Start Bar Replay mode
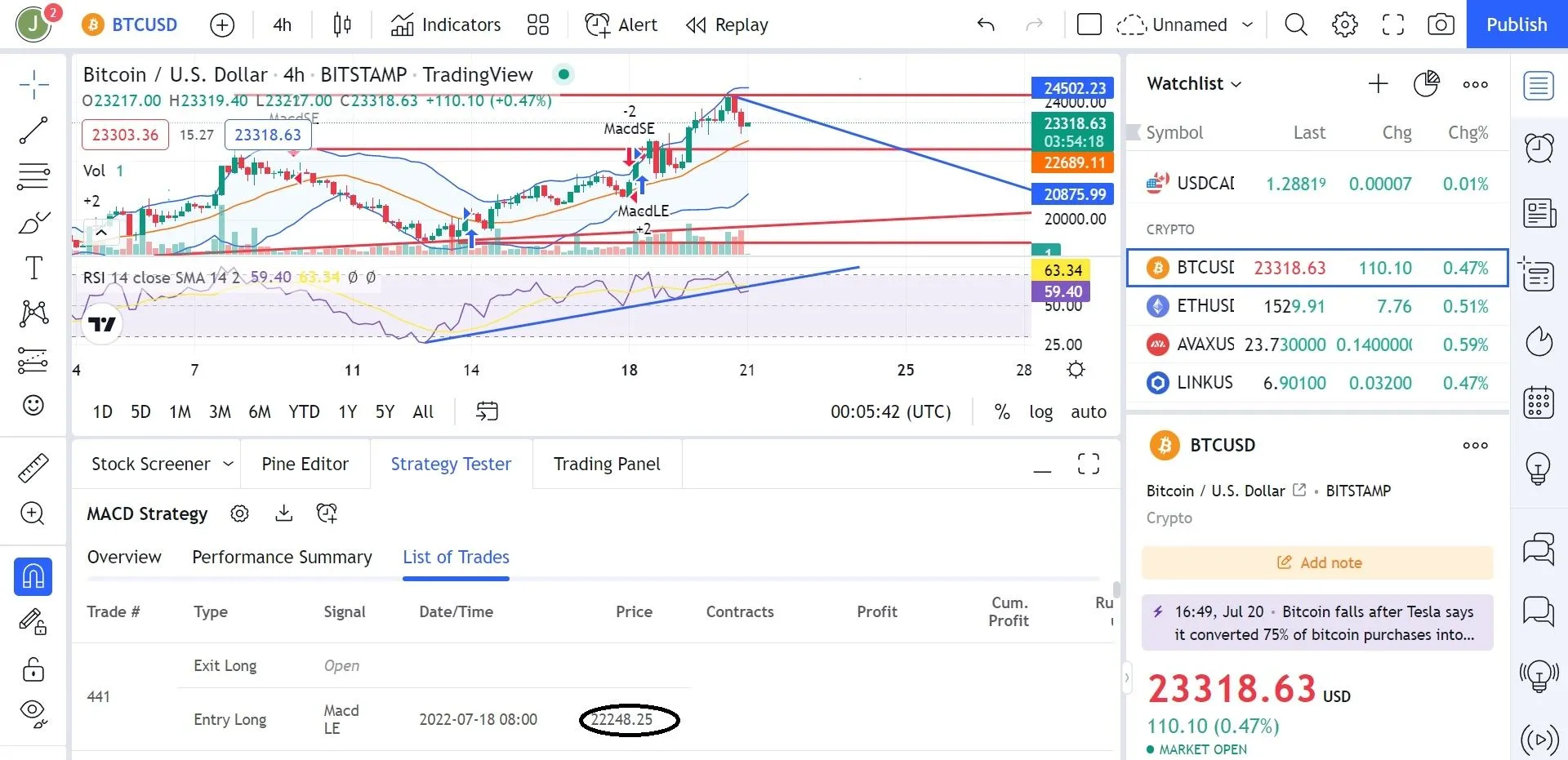Viewport: 1568px width, 760px height. pyautogui.click(x=727, y=25)
